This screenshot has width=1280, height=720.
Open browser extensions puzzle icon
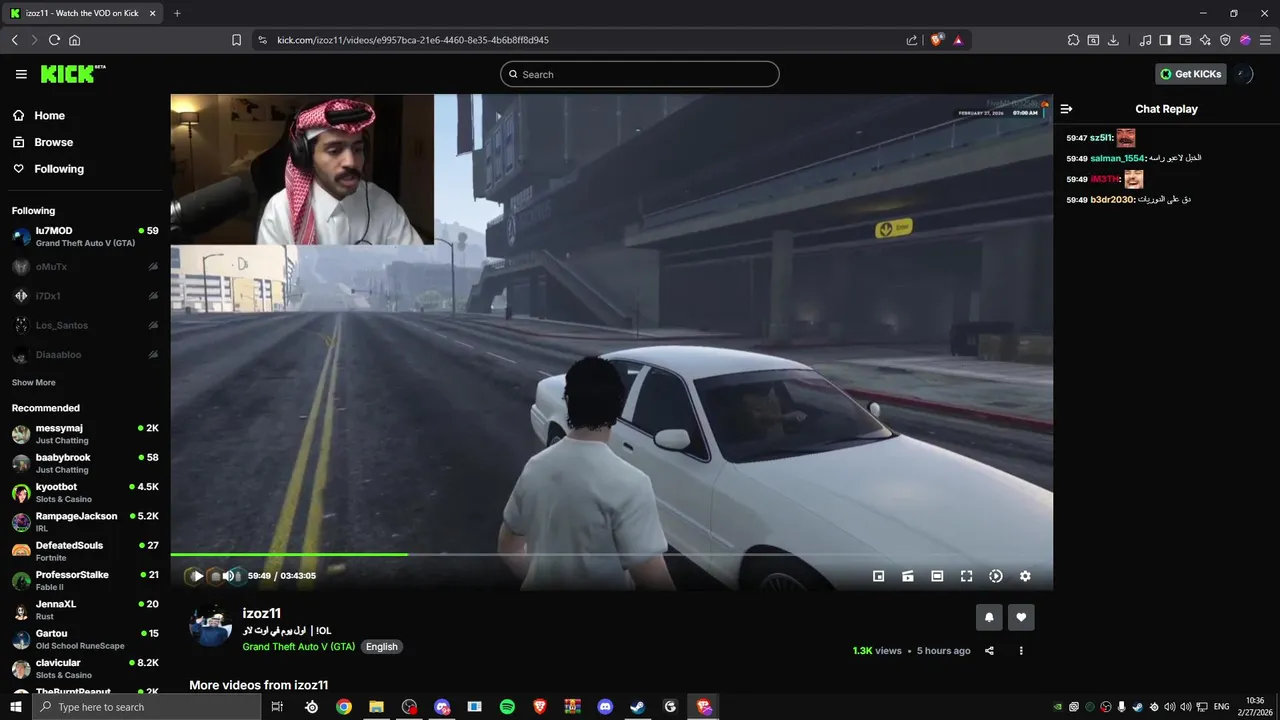(1073, 40)
